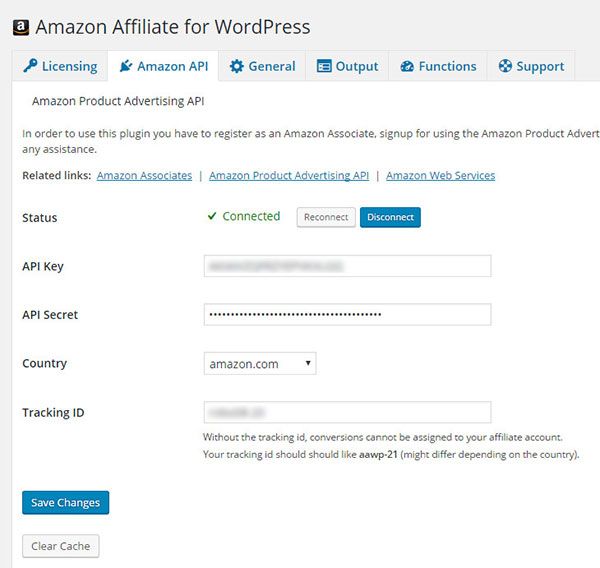Screen dimensions: 600x568
Task: Focus the API Key input field
Action: [347, 266]
